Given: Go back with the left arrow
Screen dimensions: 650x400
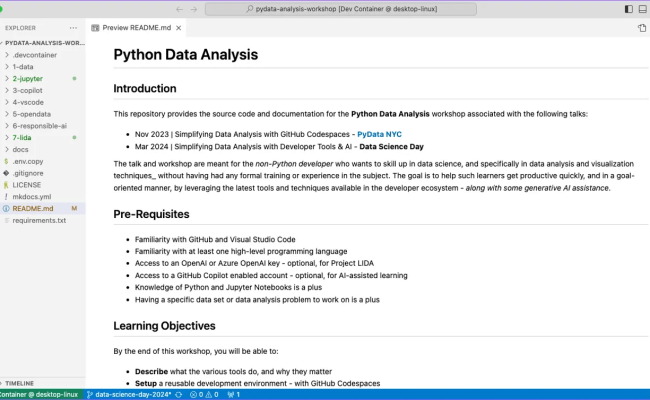Looking at the screenshot, I should point(179,9).
